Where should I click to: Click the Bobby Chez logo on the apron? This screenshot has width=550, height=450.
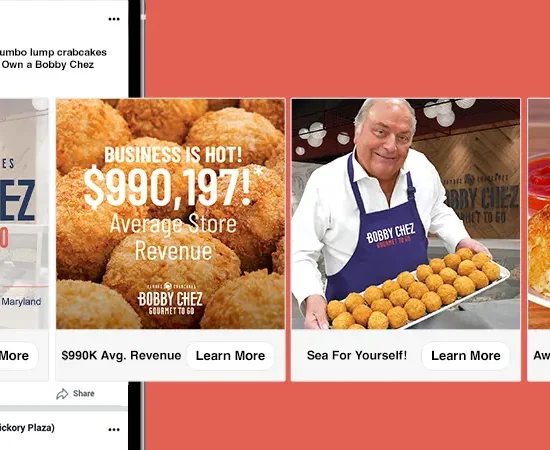[390, 235]
